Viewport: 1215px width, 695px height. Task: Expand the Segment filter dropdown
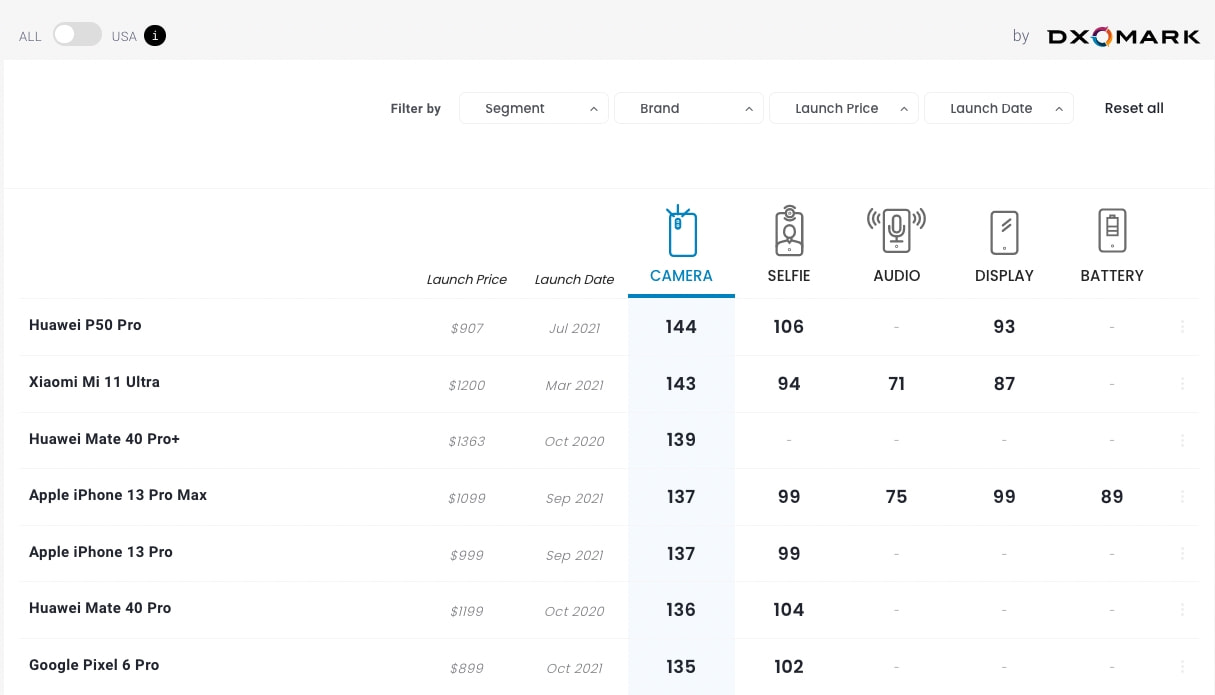tap(533, 108)
